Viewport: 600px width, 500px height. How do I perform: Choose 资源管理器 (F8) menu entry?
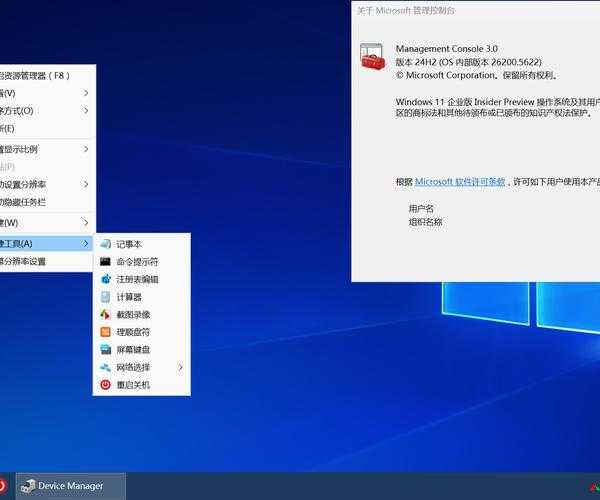pos(46,76)
